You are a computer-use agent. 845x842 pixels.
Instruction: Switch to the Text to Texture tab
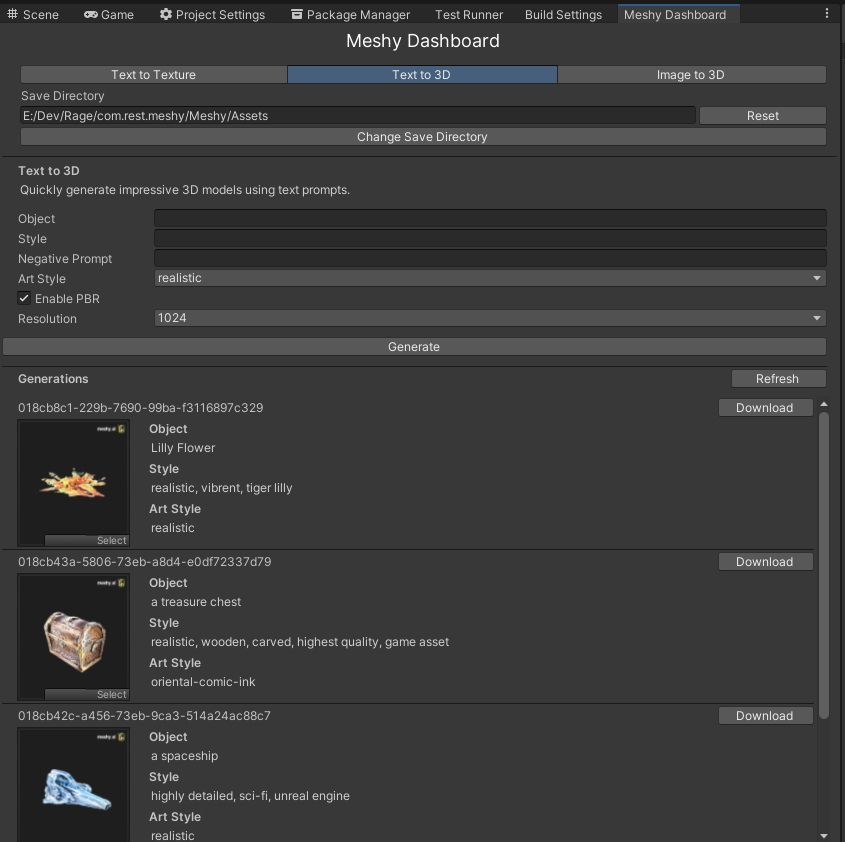click(x=152, y=74)
